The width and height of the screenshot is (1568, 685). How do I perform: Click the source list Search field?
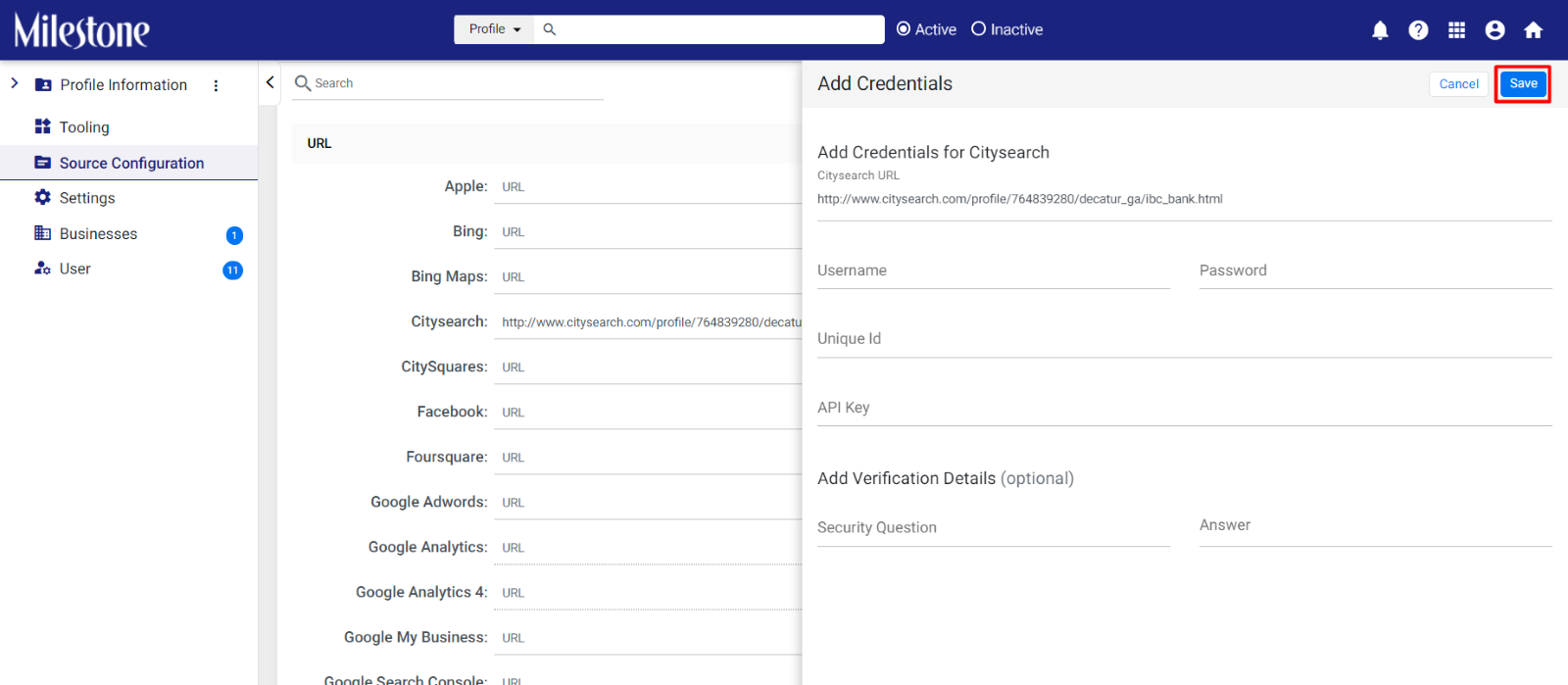pos(449,83)
